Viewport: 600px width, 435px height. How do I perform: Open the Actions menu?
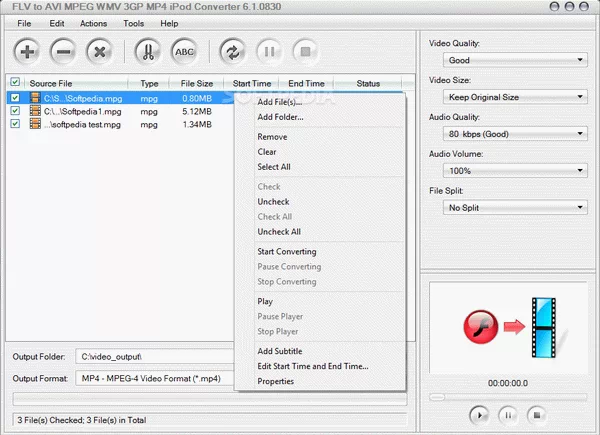[93, 24]
